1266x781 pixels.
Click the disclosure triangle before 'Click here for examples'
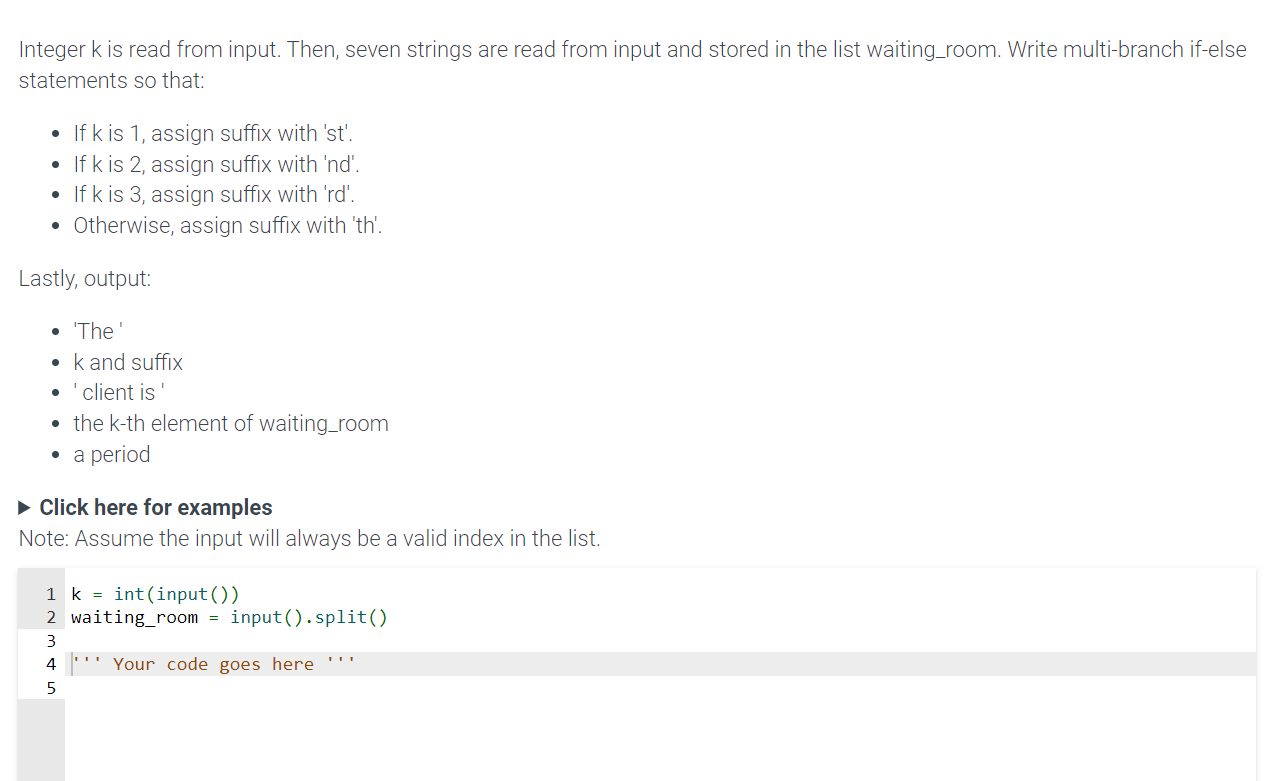click(x=23, y=507)
